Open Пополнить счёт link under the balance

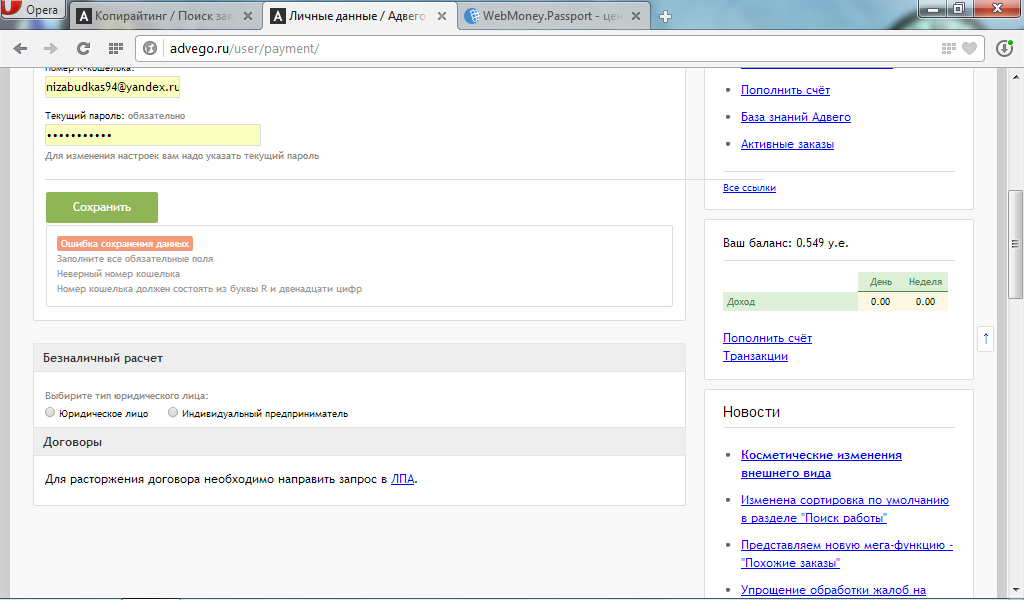tap(767, 338)
